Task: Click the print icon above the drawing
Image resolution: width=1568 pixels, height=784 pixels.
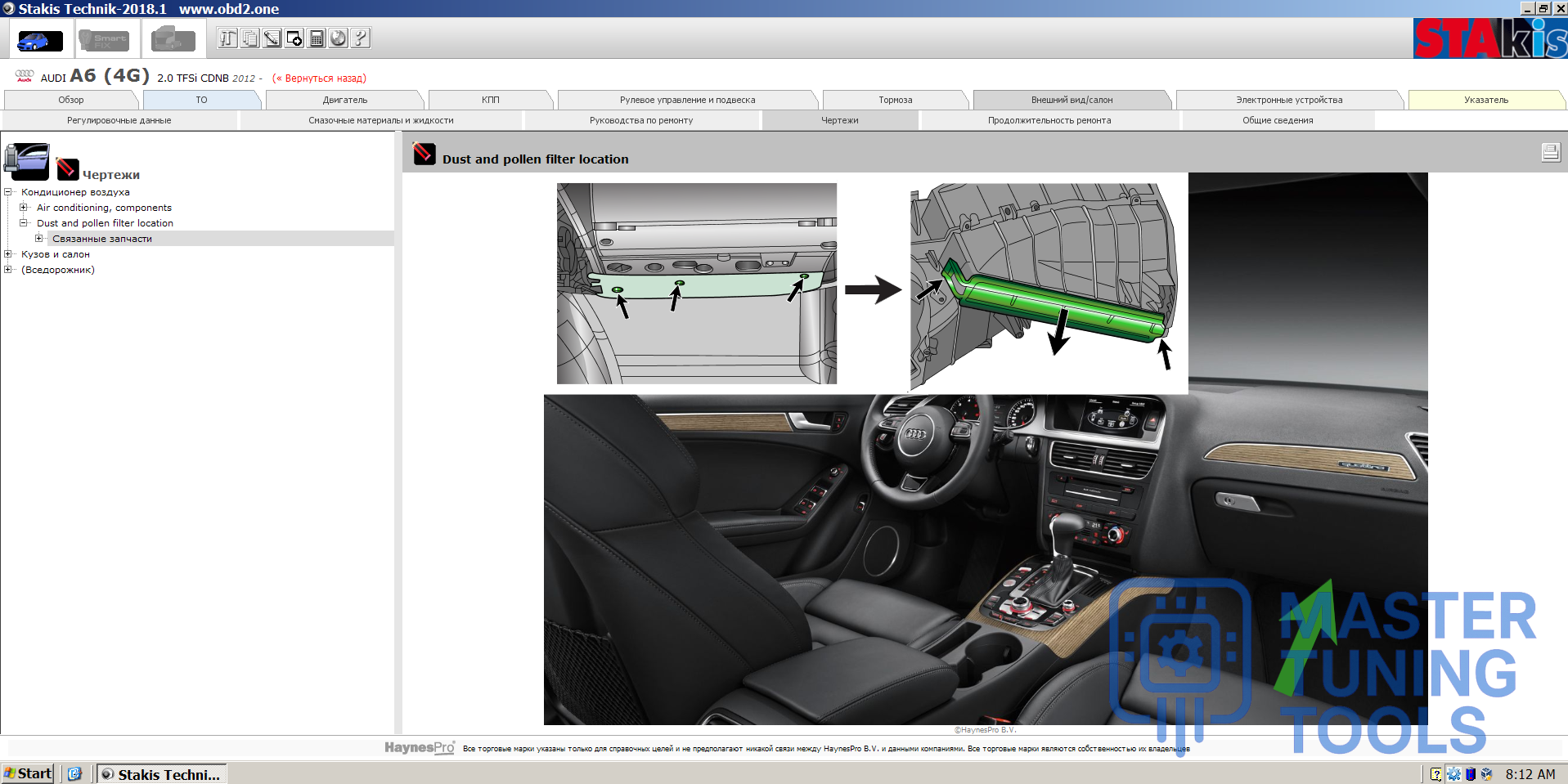Action: (1550, 152)
